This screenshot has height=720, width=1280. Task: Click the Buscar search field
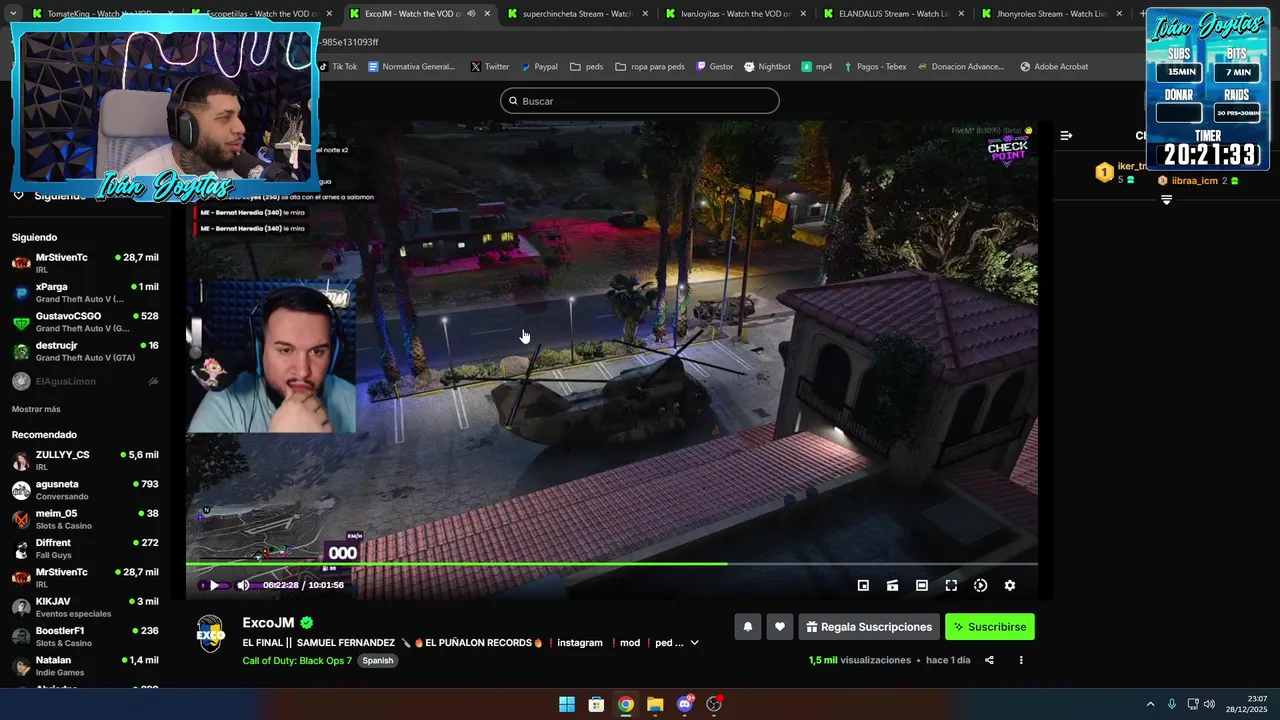pos(640,101)
